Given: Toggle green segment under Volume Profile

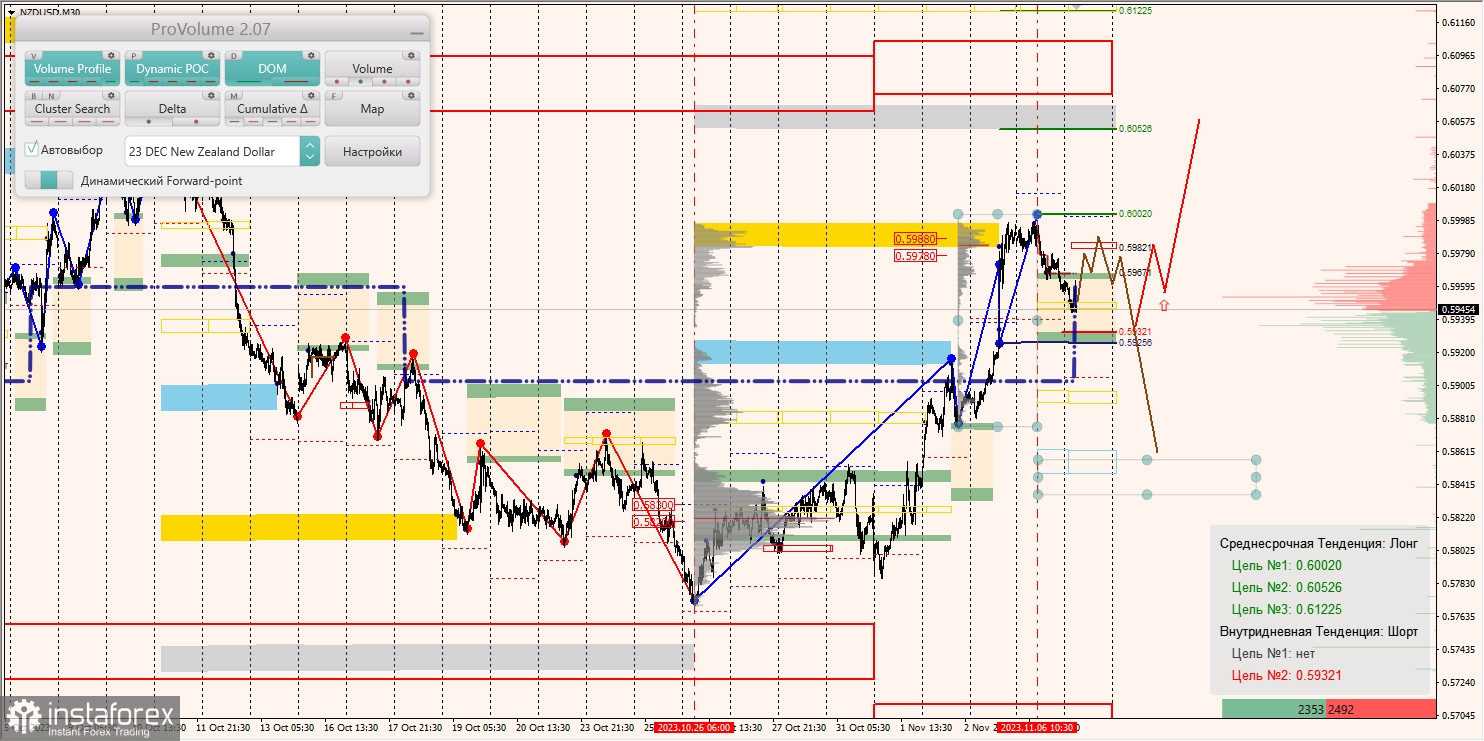Looking at the screenshot, I should 110,82.
